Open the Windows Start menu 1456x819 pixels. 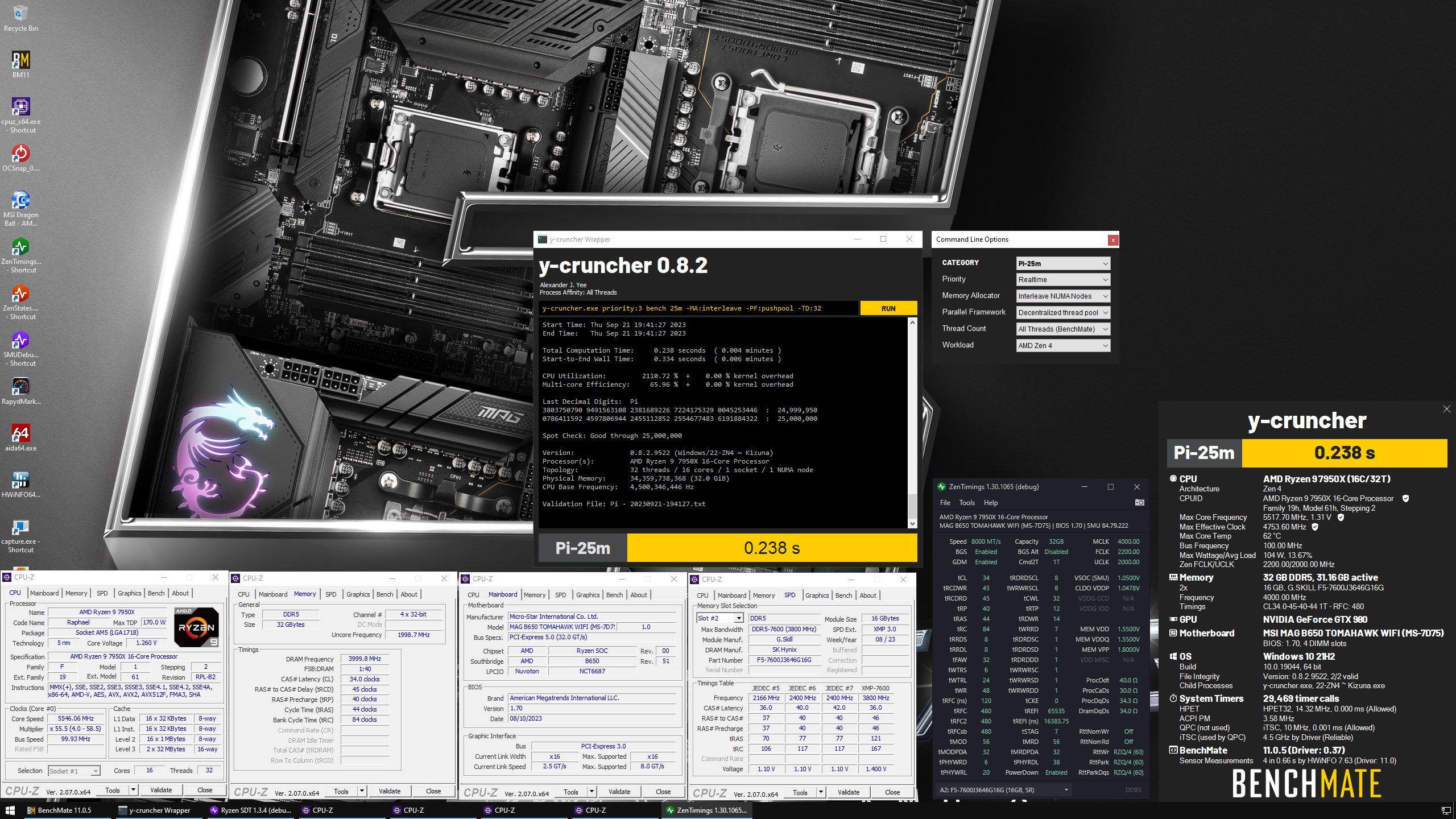10,810
